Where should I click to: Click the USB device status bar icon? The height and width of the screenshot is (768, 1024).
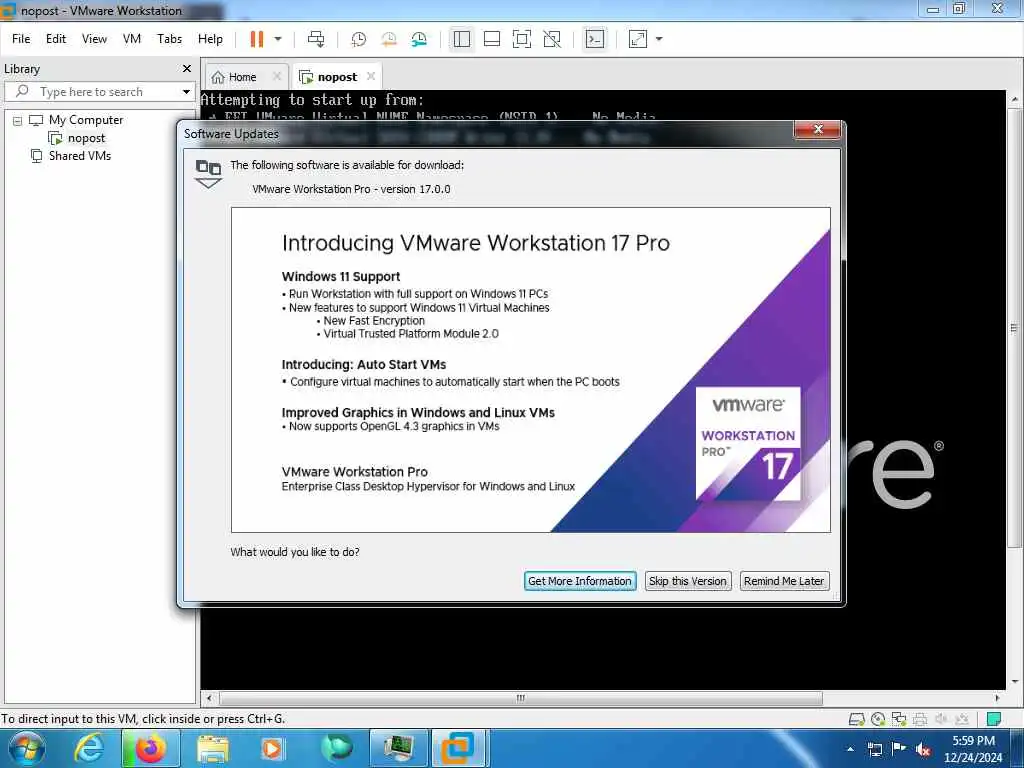pos(961,719)
